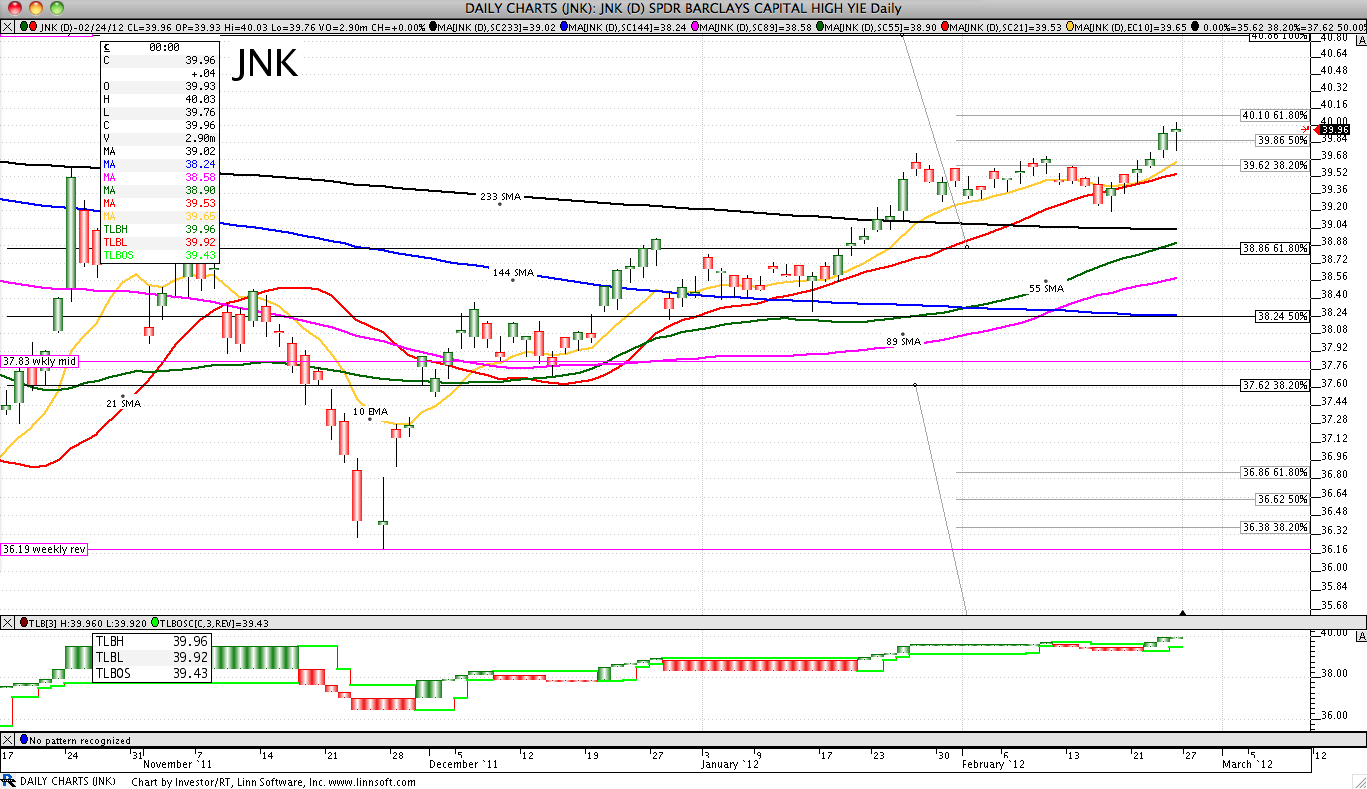Select the '36.62 50%' Fibonacci label
Viewport: 1367px width, 789px height.
coord(1283,498)
